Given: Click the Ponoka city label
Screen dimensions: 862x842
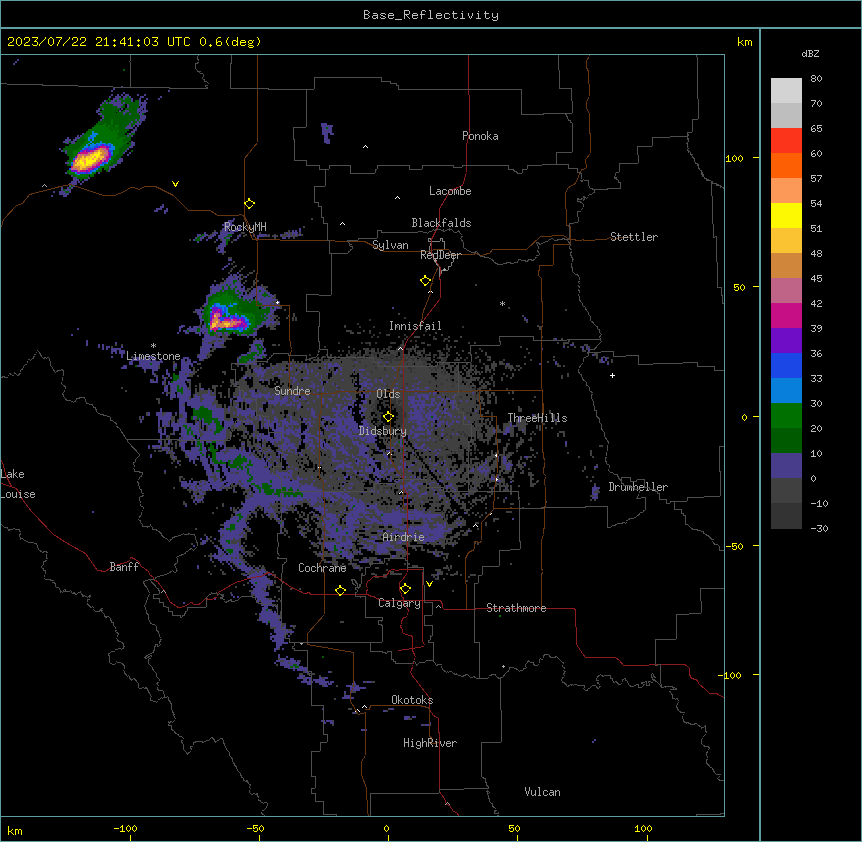Looking at the screenshot, I should 480,136.
